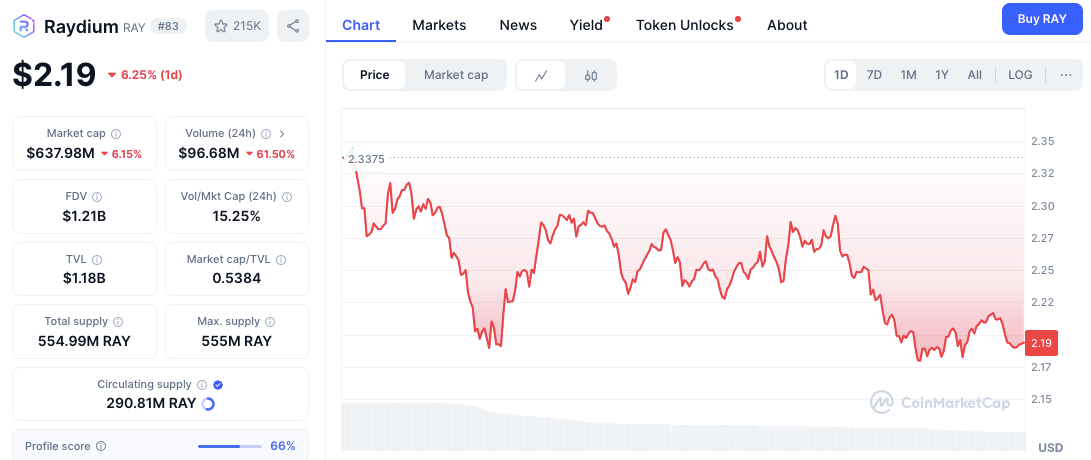Click the FDV info icon
The width and height of the screenshot is (1091, 460).
click(x=97, y=197)
